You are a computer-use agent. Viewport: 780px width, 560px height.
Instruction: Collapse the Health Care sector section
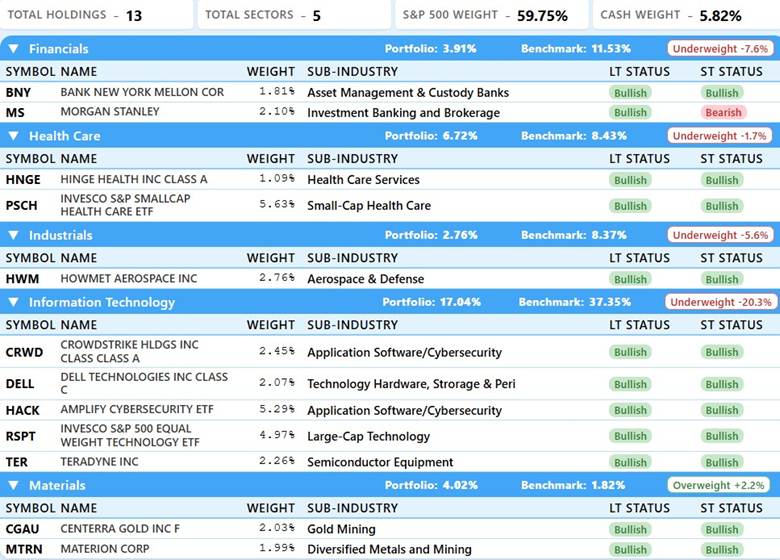tap(13, 136)
